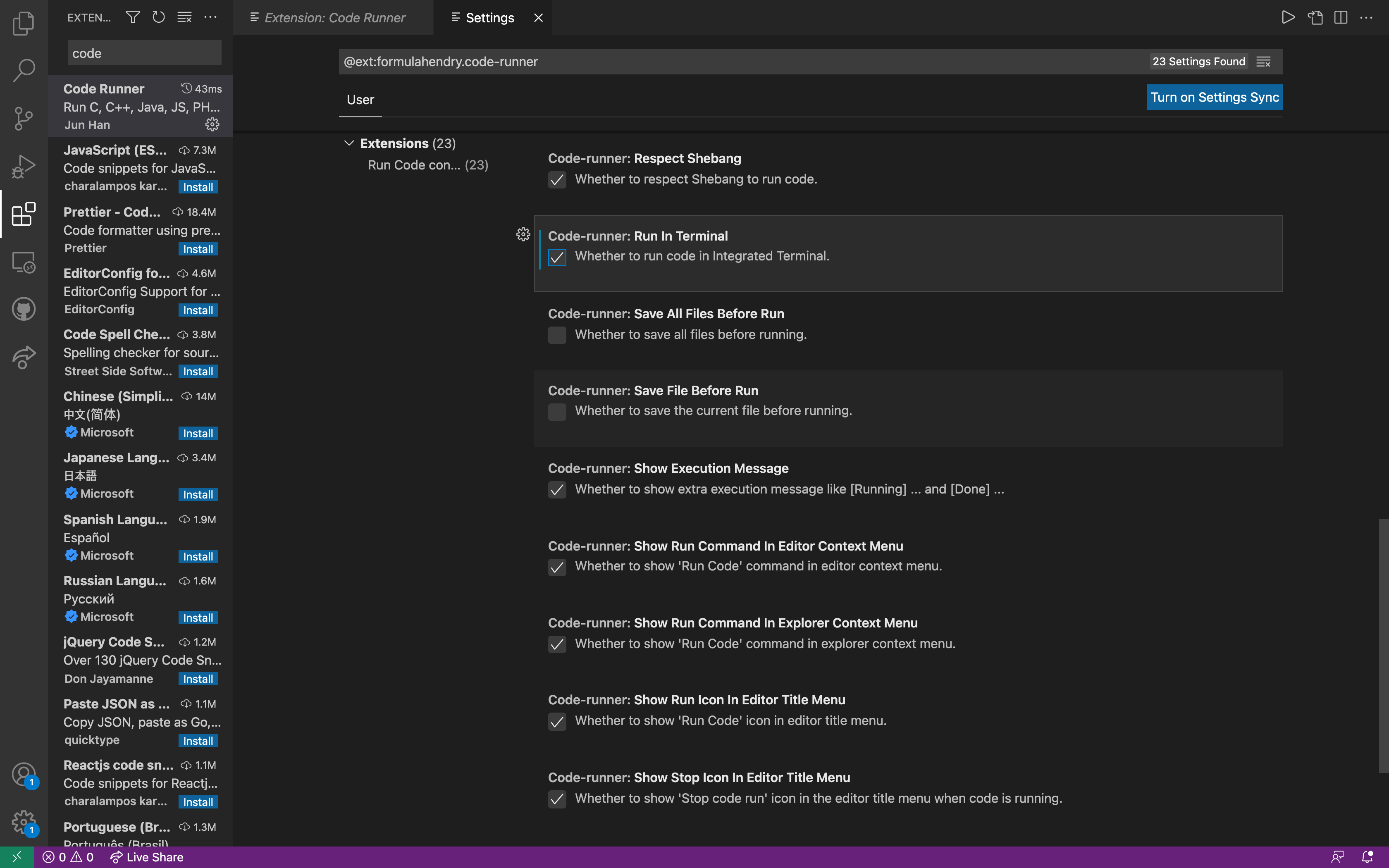Open the Search view icon
The width and height of the screenshot is (1389, 868).
point(24,71)
